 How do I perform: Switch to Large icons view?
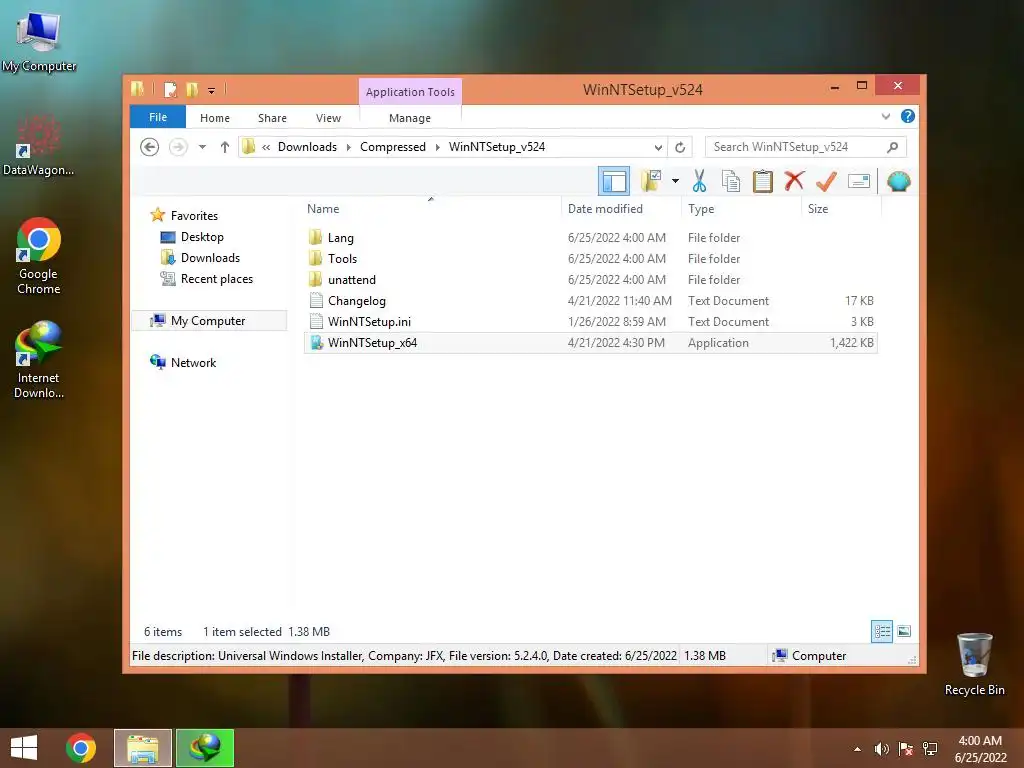point(904,632)
